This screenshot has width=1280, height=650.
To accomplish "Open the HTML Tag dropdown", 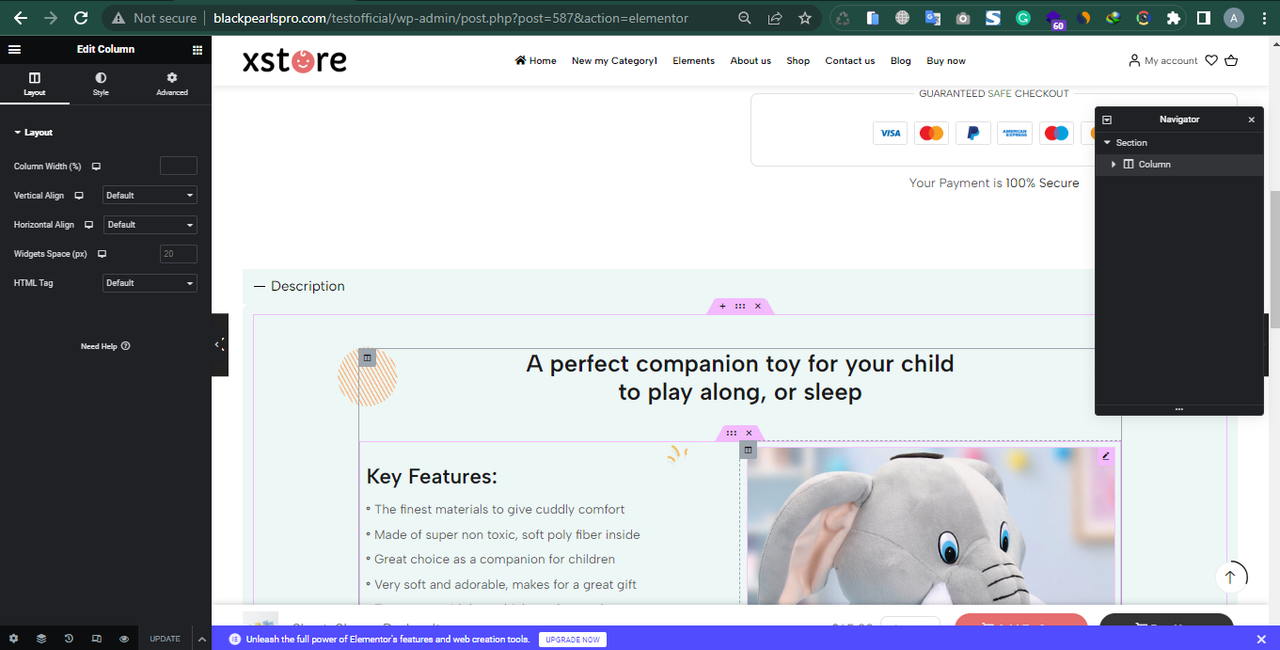I will point(150,283).
